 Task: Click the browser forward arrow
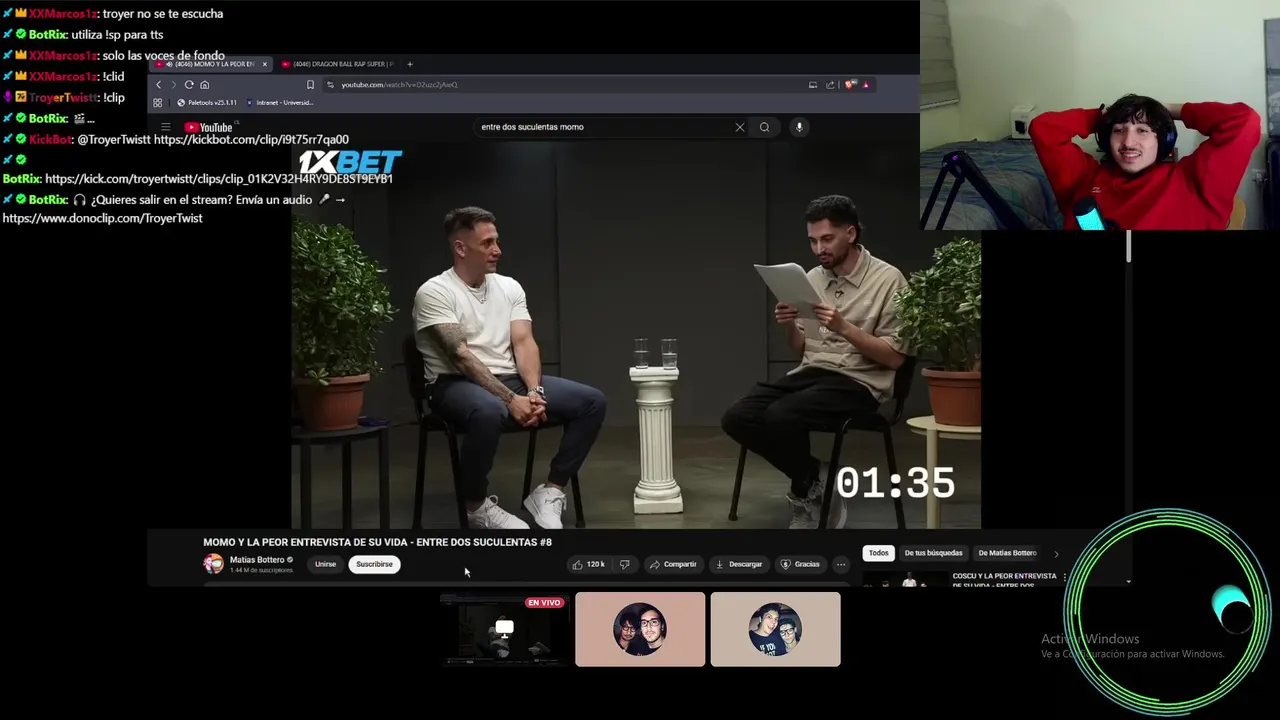173,85
